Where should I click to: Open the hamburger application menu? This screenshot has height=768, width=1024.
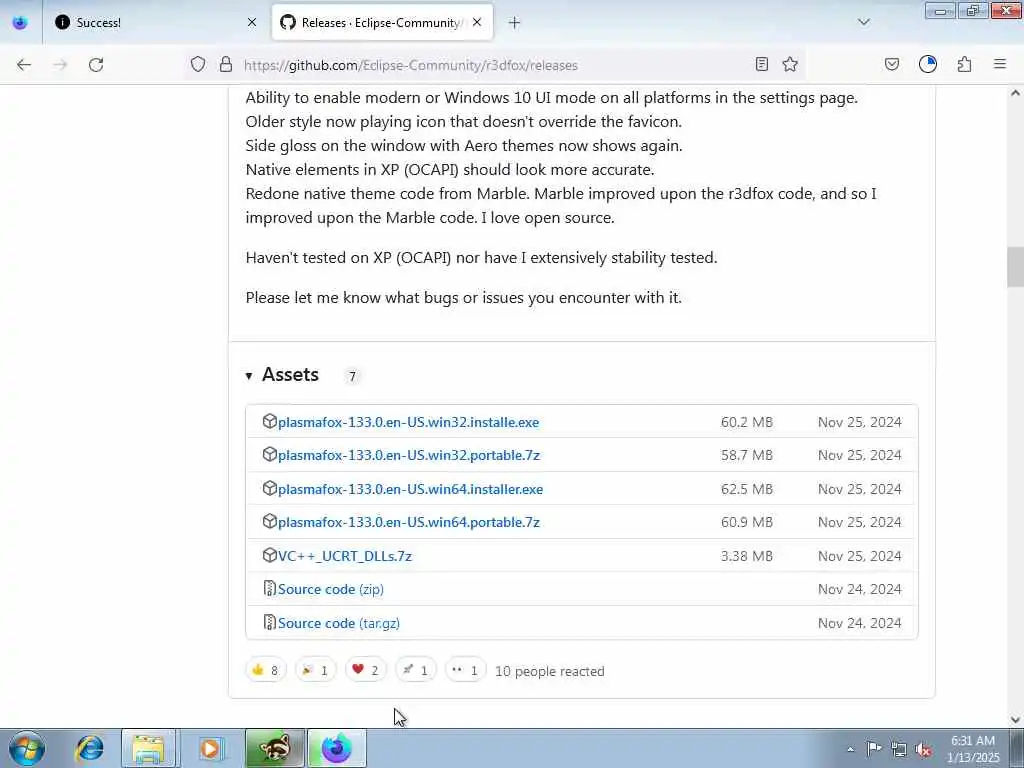tap(1000, 64)
